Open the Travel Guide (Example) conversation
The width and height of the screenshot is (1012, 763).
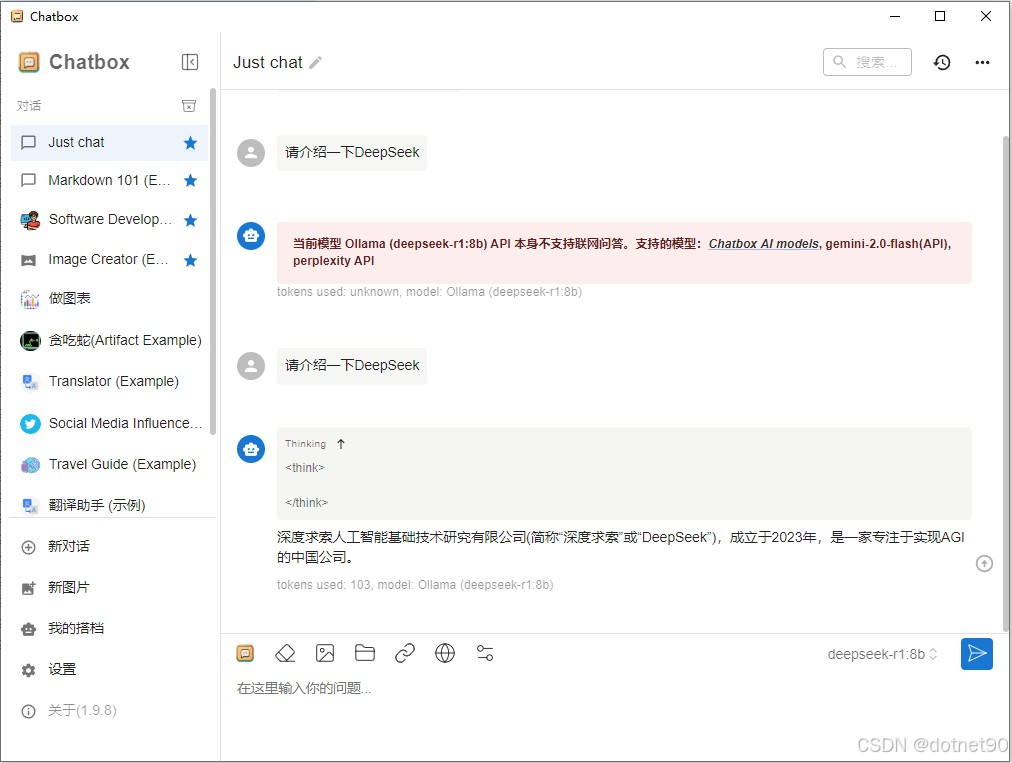coord(109,465)
